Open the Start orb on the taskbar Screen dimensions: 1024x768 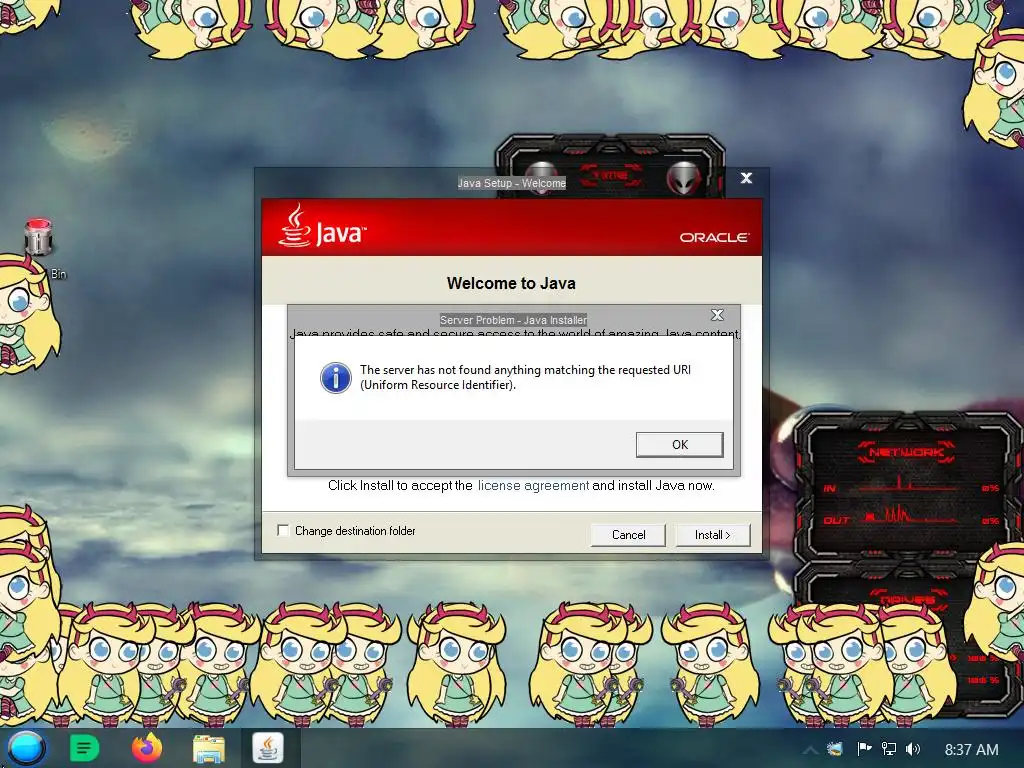[x=26, y=748]
